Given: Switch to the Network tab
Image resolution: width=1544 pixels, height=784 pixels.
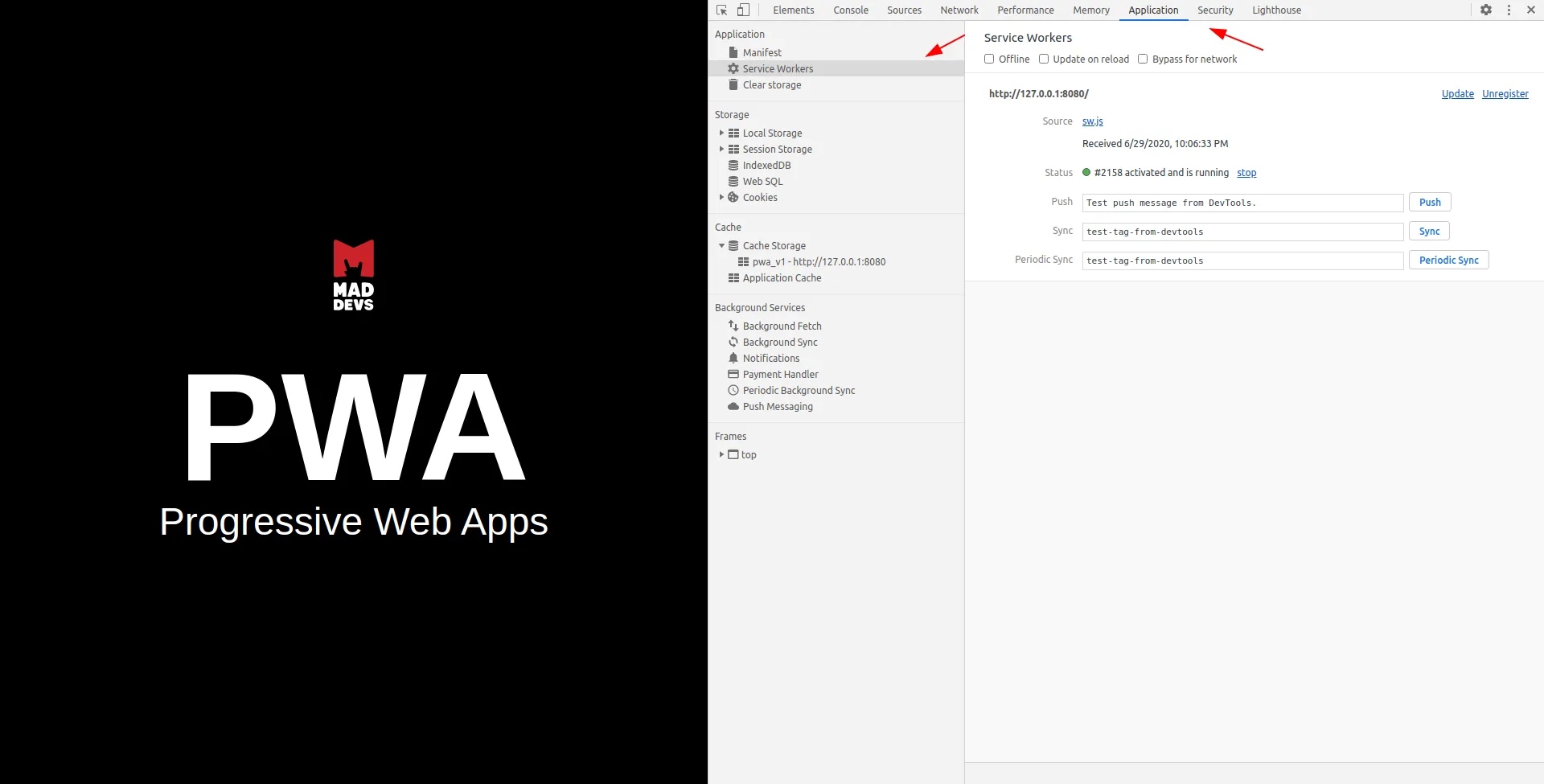Looking at the screenshot, I should pos(959,10).
